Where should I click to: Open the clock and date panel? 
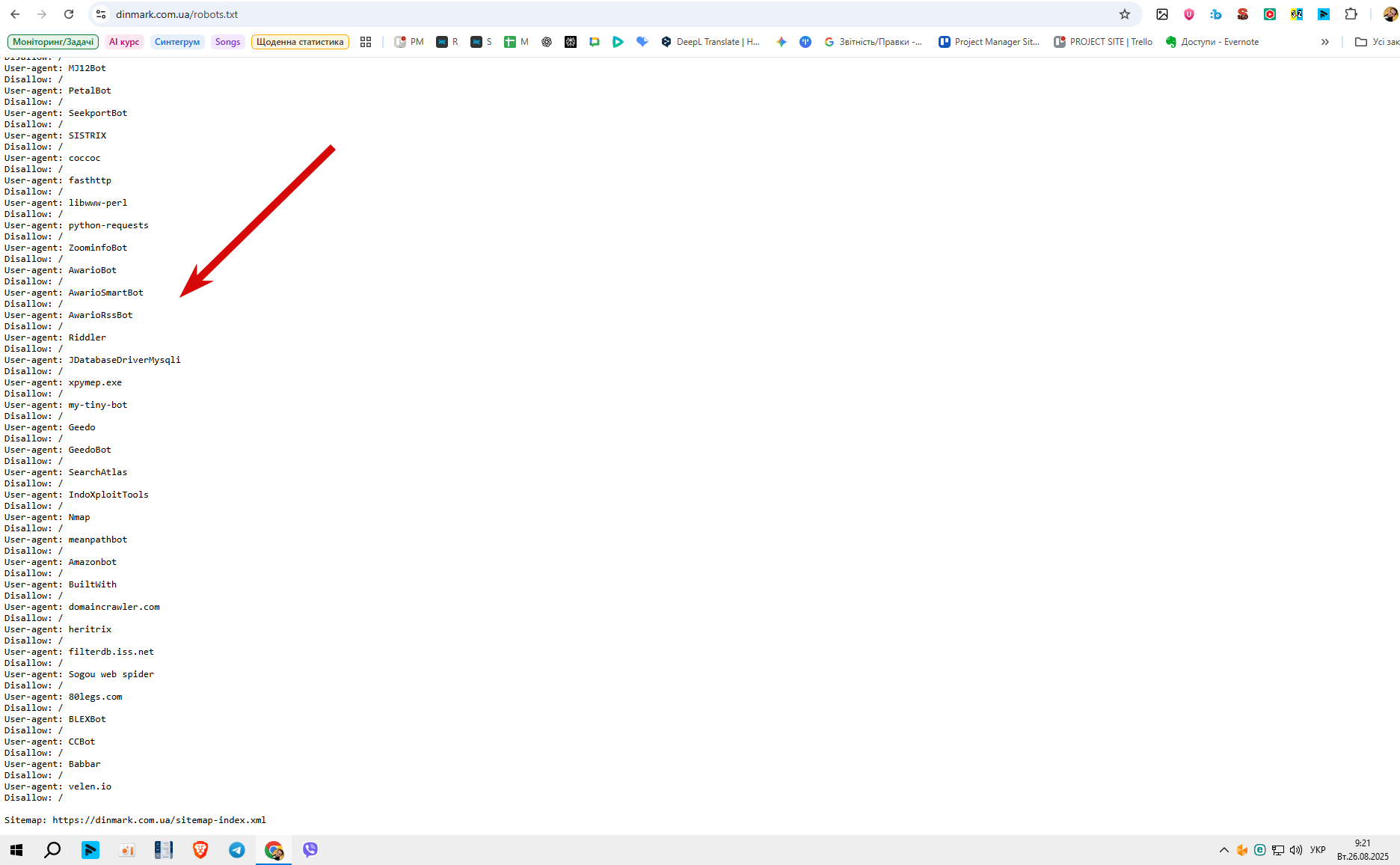tap(1363, 850)
